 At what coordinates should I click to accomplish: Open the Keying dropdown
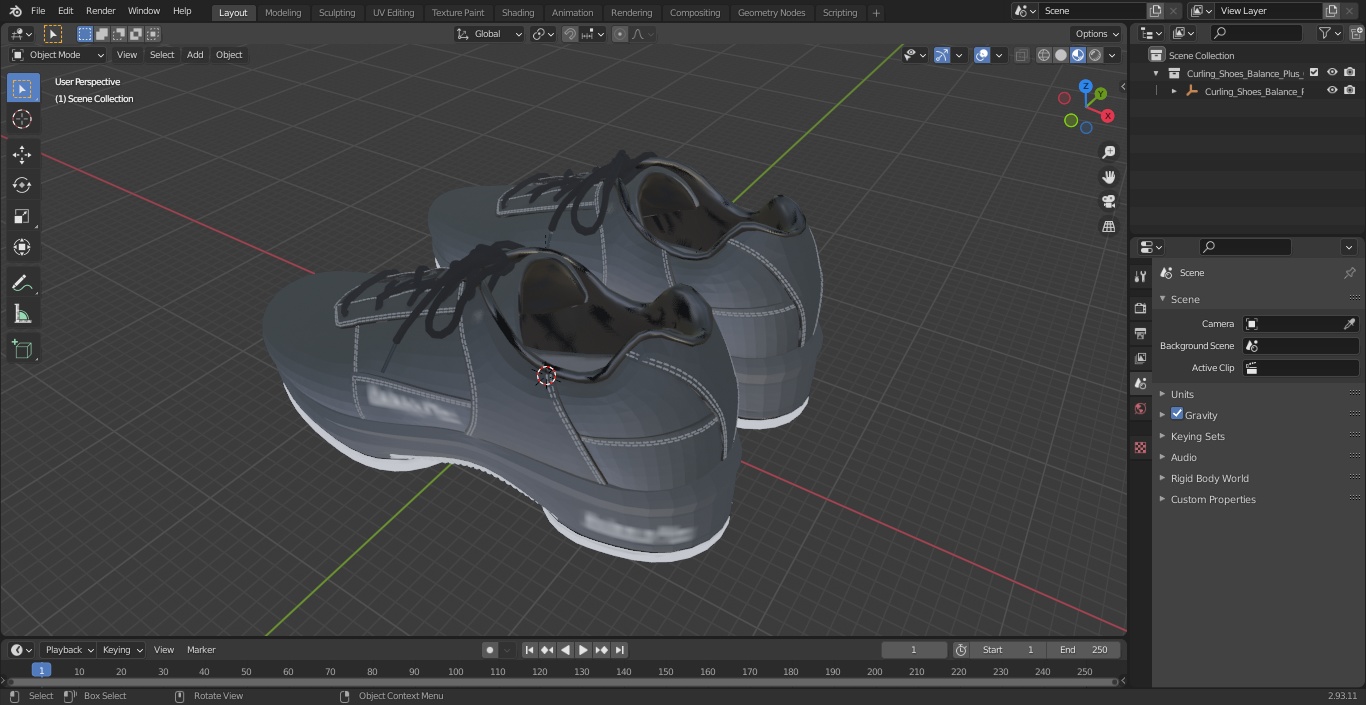(122, 650)
